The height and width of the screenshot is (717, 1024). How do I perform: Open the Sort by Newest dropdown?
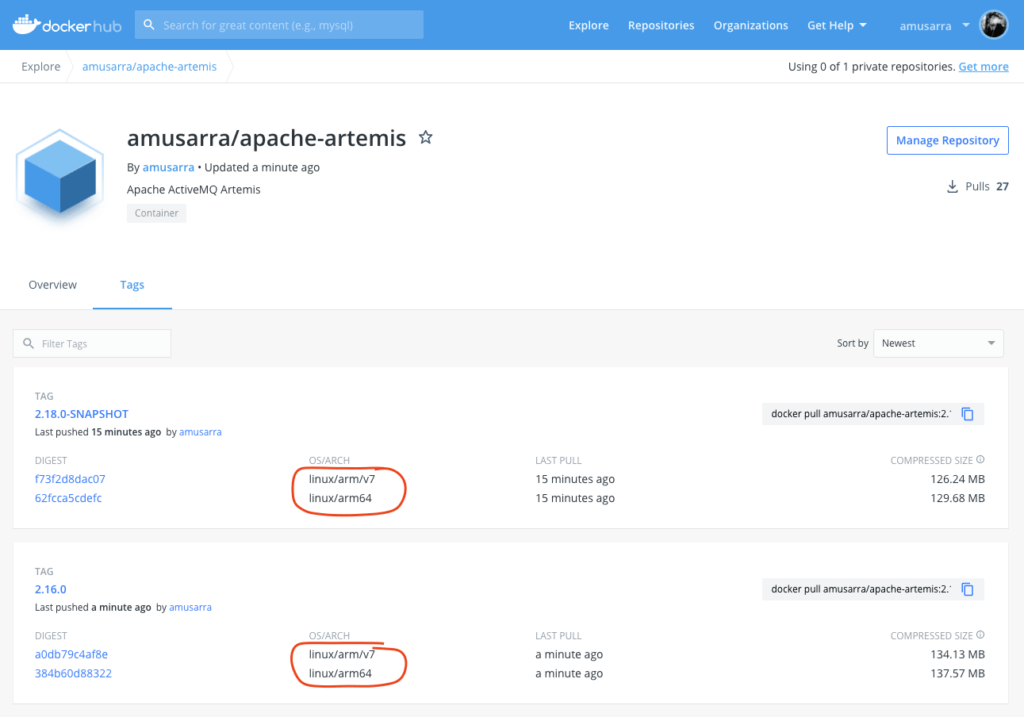(x=938, y=343)
